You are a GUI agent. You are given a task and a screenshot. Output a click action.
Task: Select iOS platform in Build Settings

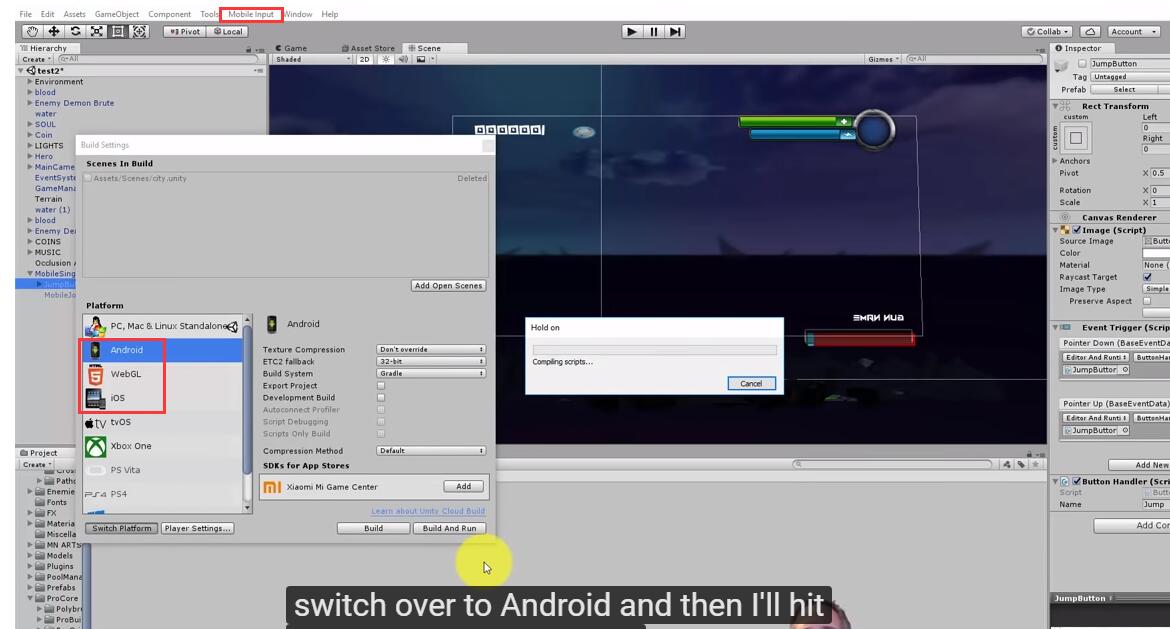tap(163, 398)
